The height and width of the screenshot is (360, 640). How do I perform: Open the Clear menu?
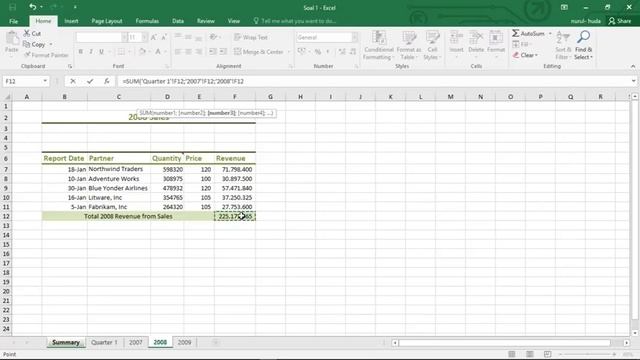coord(526,55)
